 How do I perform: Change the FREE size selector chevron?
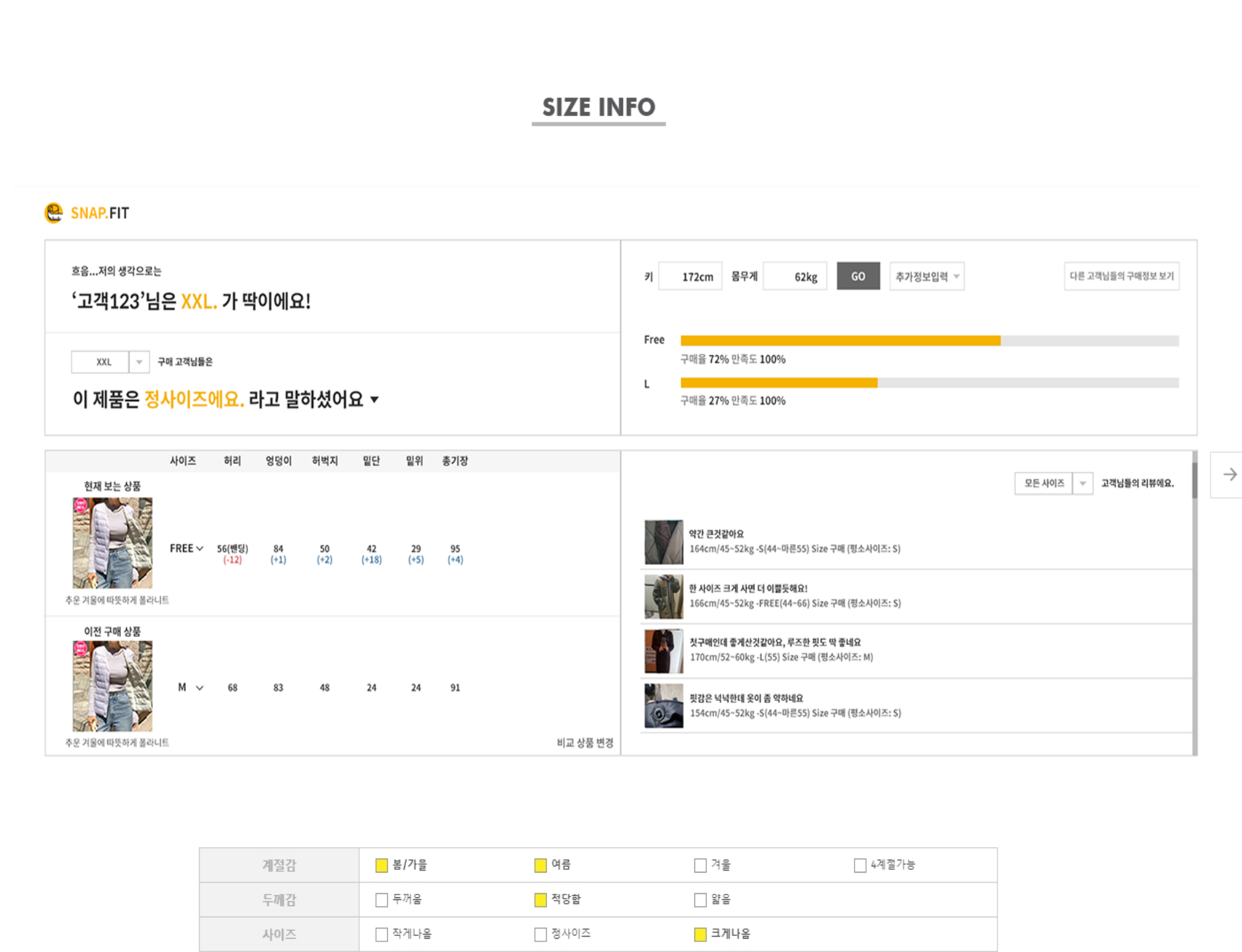pos(199,549)
